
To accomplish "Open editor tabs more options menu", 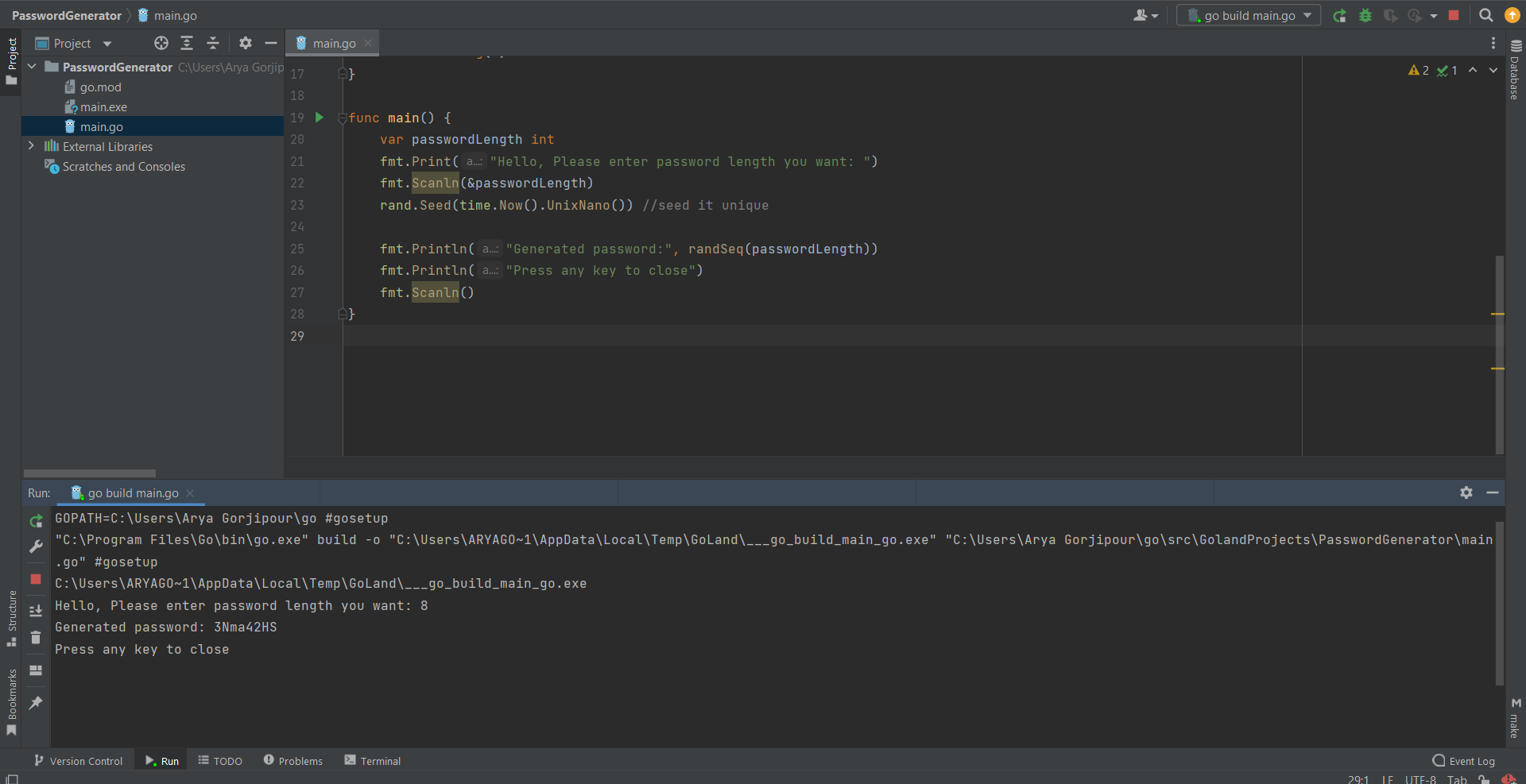I will tap(1493, 43).
